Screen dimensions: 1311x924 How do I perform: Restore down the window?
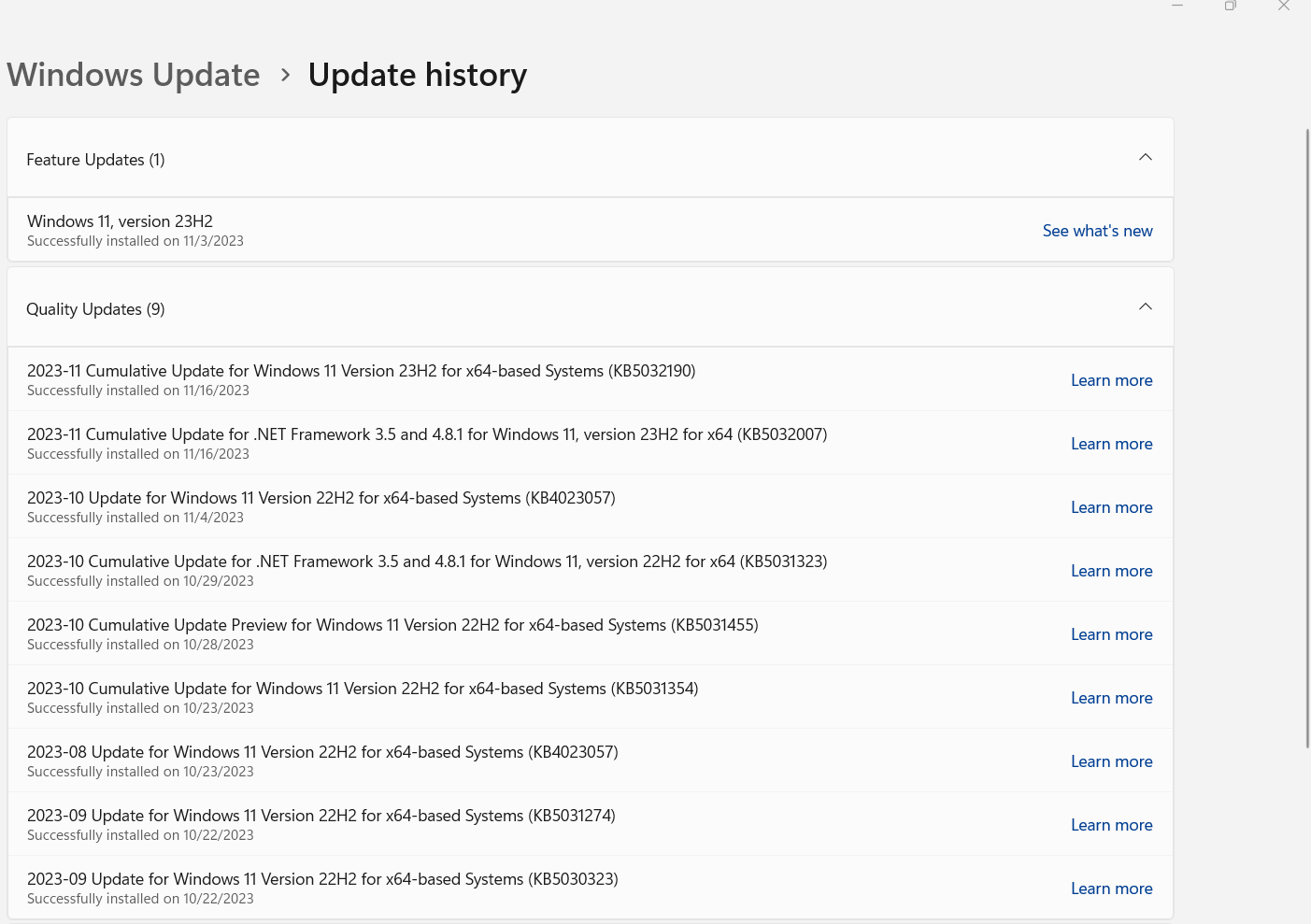1231,6
